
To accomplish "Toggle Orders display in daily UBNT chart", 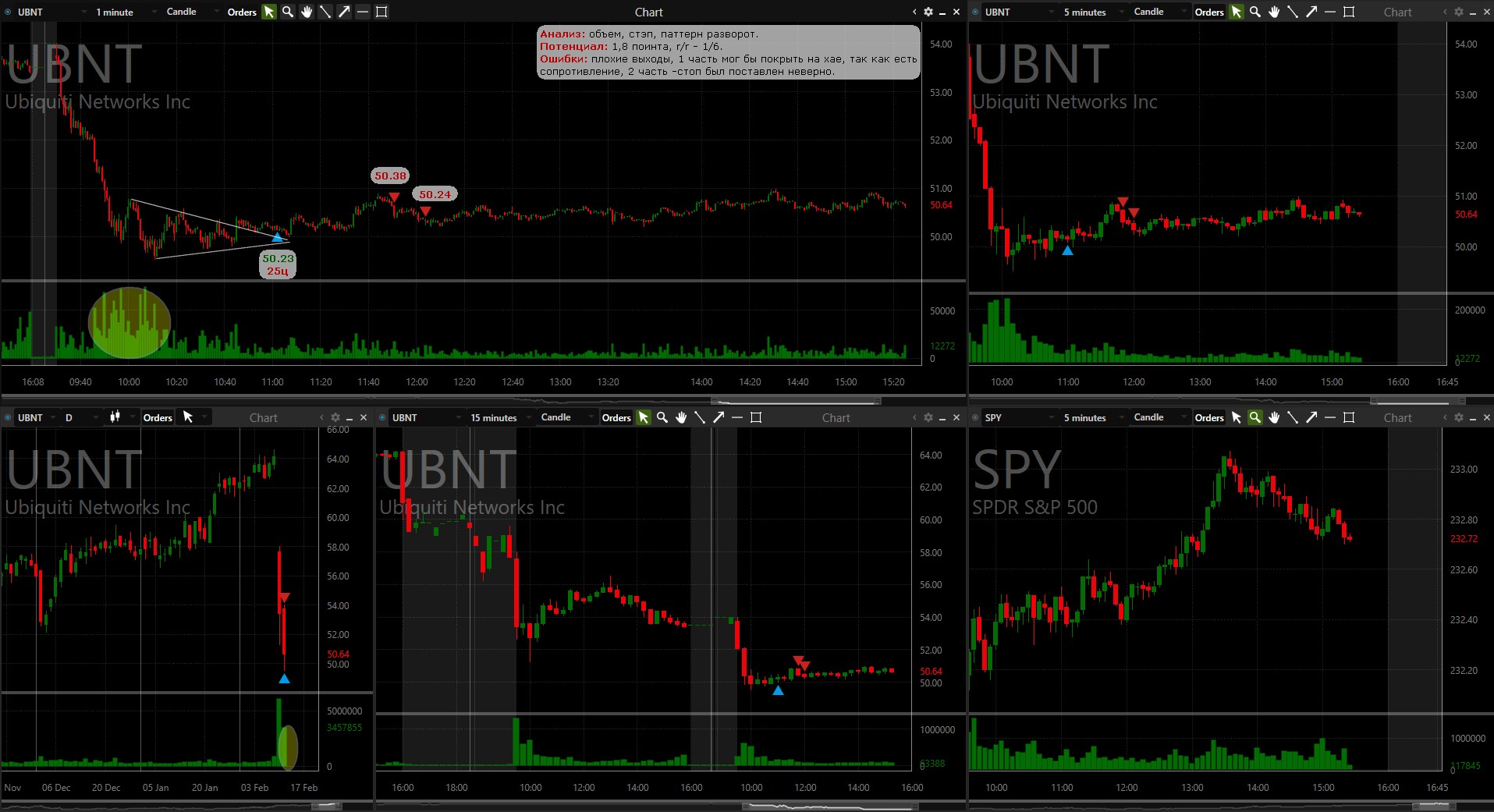I will point(158,417).
